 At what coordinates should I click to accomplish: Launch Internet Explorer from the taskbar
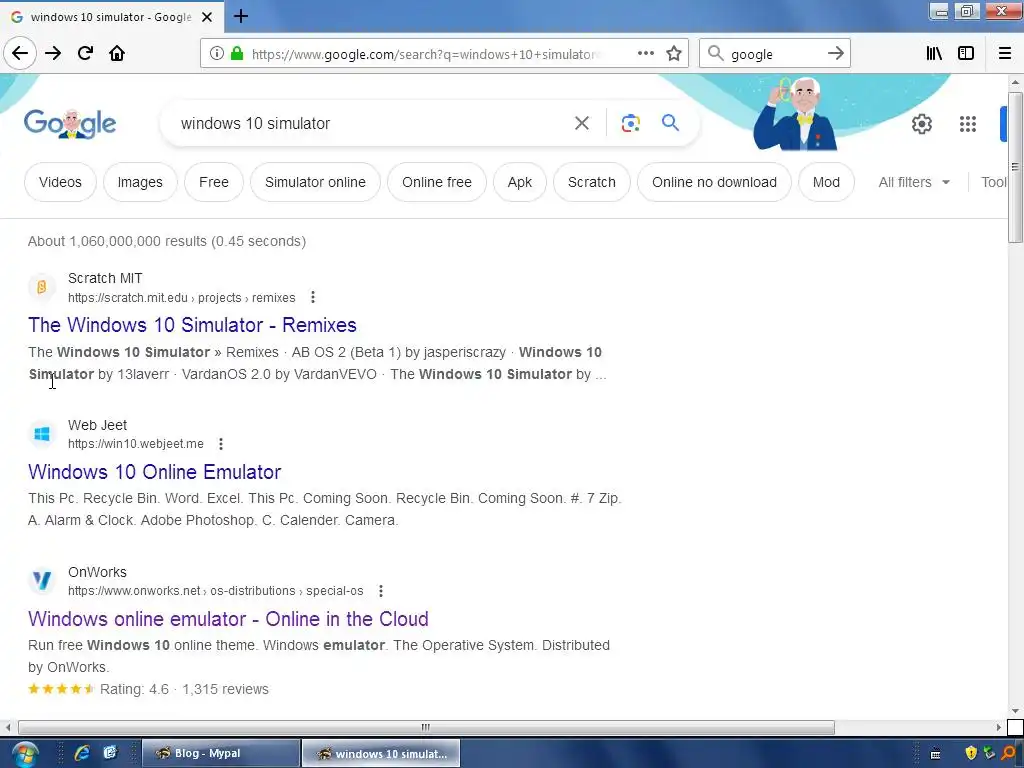coord(82,753)
